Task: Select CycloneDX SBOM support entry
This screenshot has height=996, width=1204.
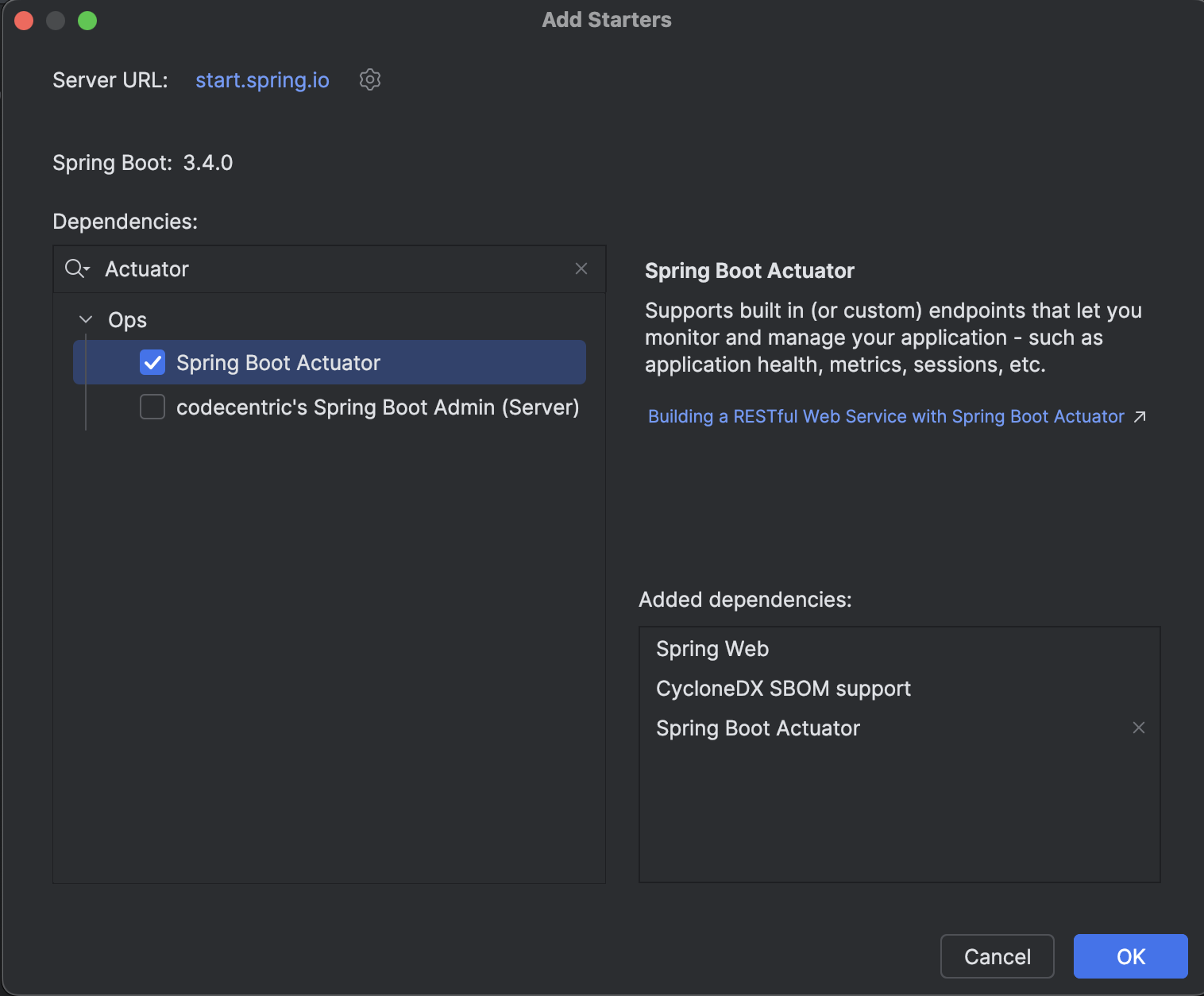Action: [783, 688]
